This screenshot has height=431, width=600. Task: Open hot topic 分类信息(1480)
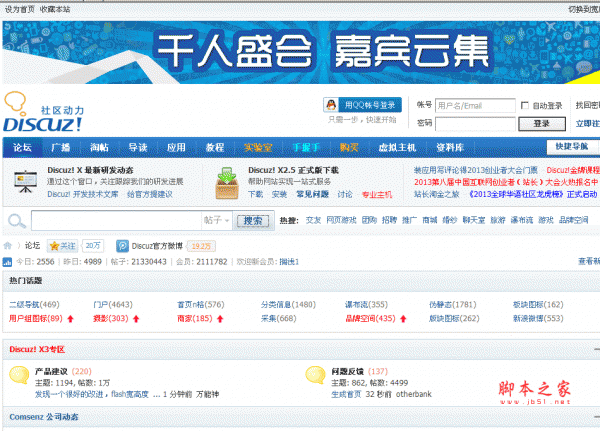(x=288, y=305)
